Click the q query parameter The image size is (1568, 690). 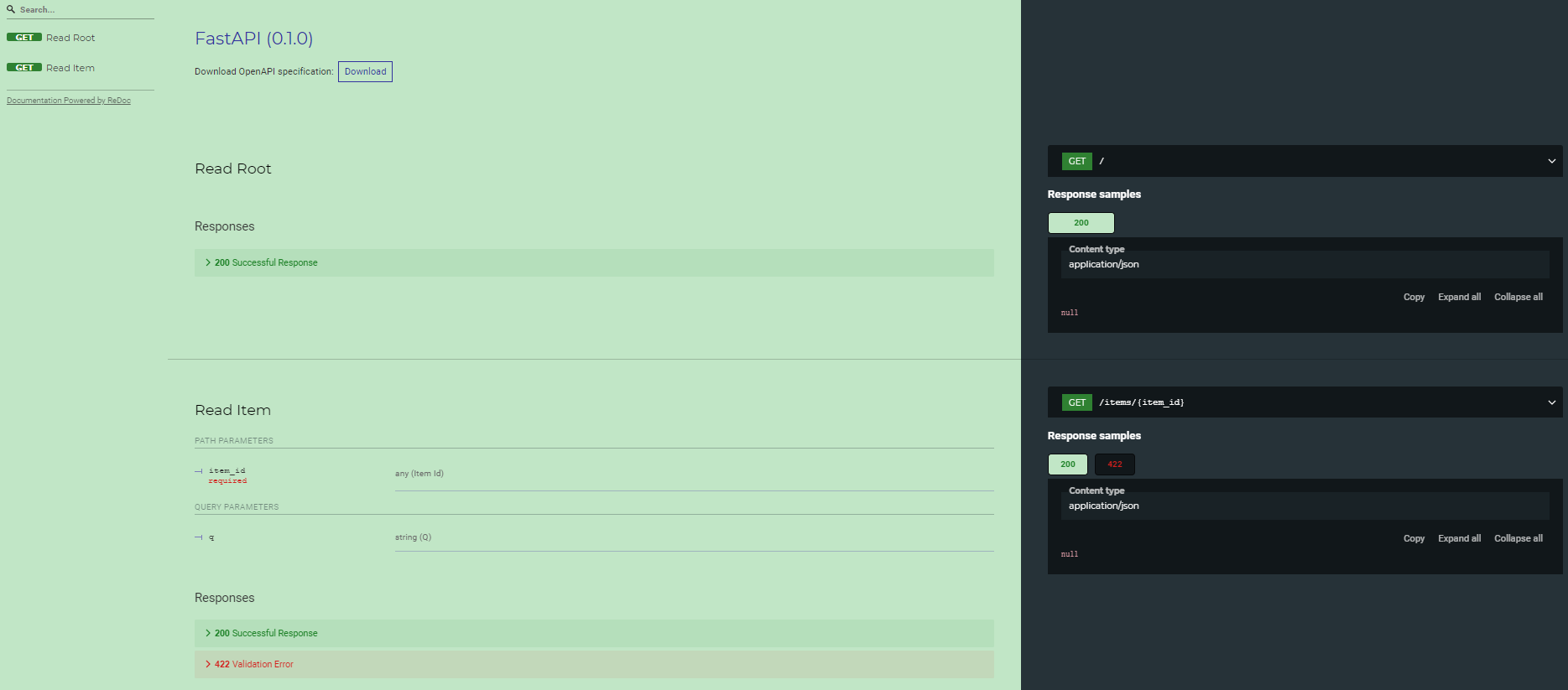point(211,537)
